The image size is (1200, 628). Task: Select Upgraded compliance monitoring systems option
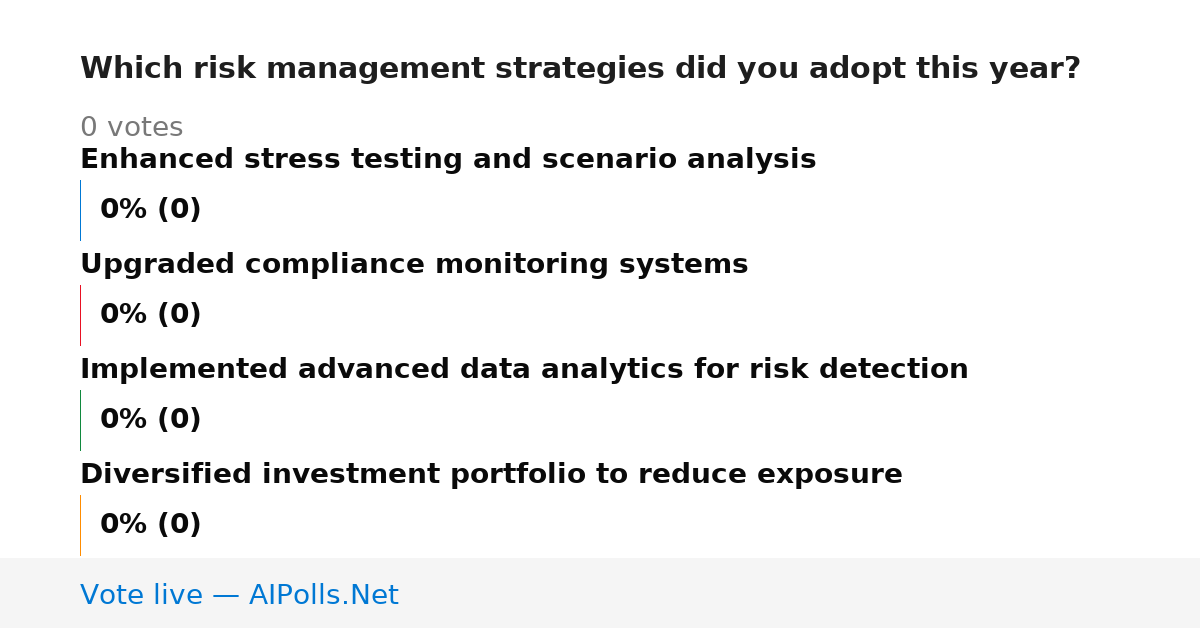point(414,265)
